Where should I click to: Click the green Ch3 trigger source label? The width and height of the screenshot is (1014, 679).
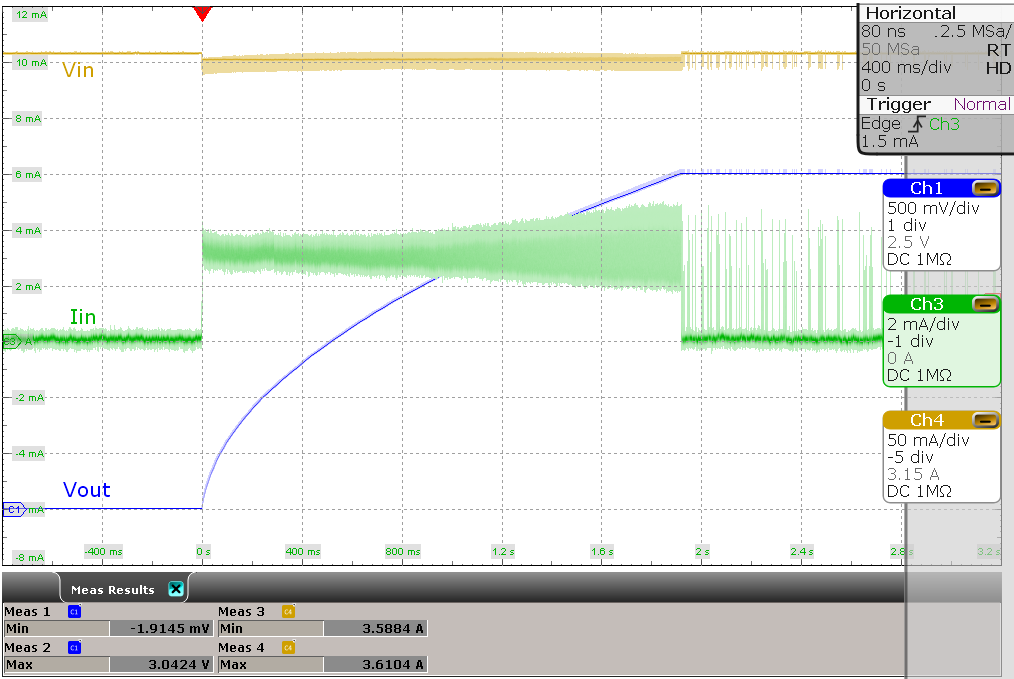945,123
